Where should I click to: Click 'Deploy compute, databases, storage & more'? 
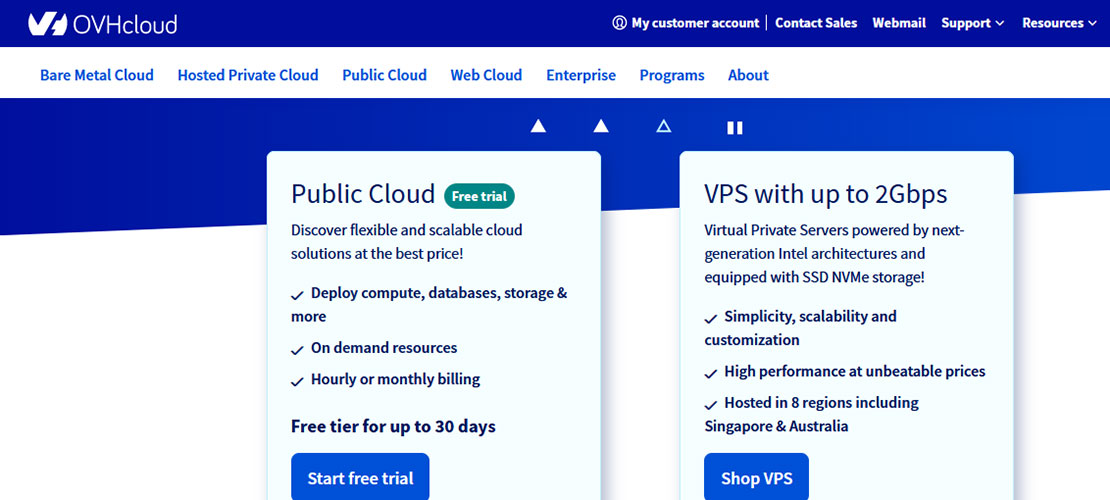[x=429, y=305]
